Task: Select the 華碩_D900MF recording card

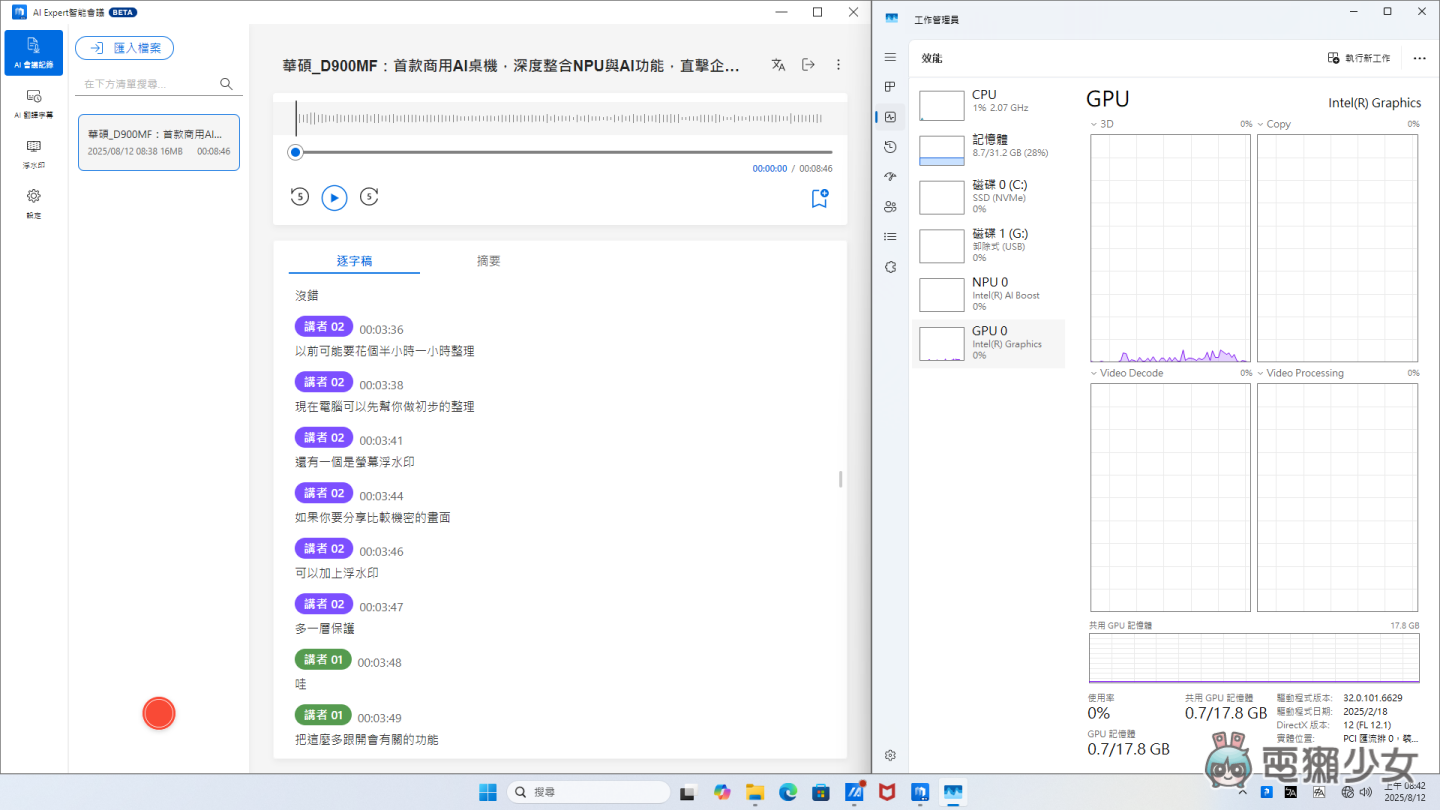Action: click(x=159, y=142)
